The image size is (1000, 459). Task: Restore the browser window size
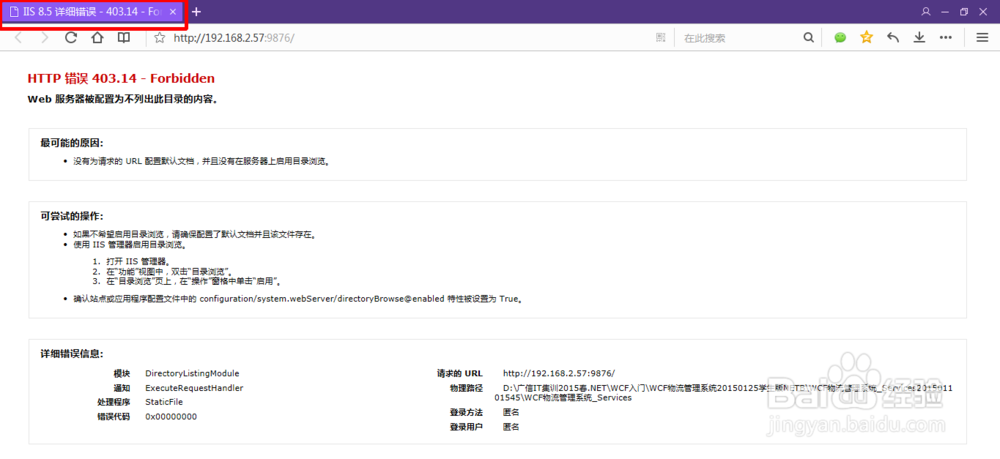[x=964, y=11]
